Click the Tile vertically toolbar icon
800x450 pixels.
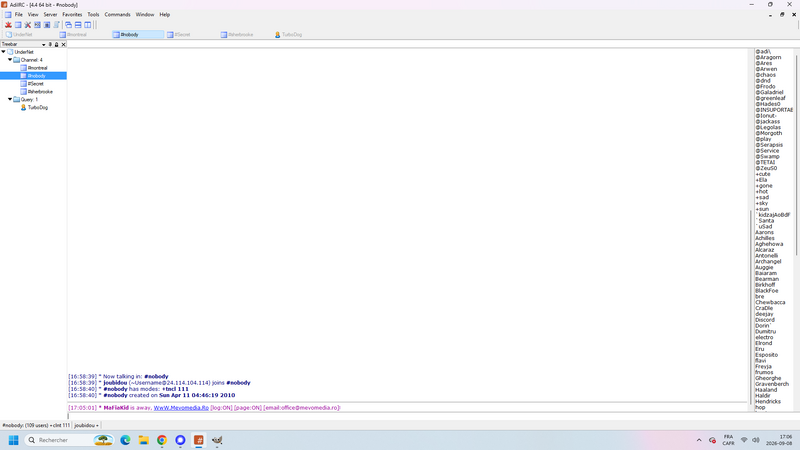[x=88, y=24]
